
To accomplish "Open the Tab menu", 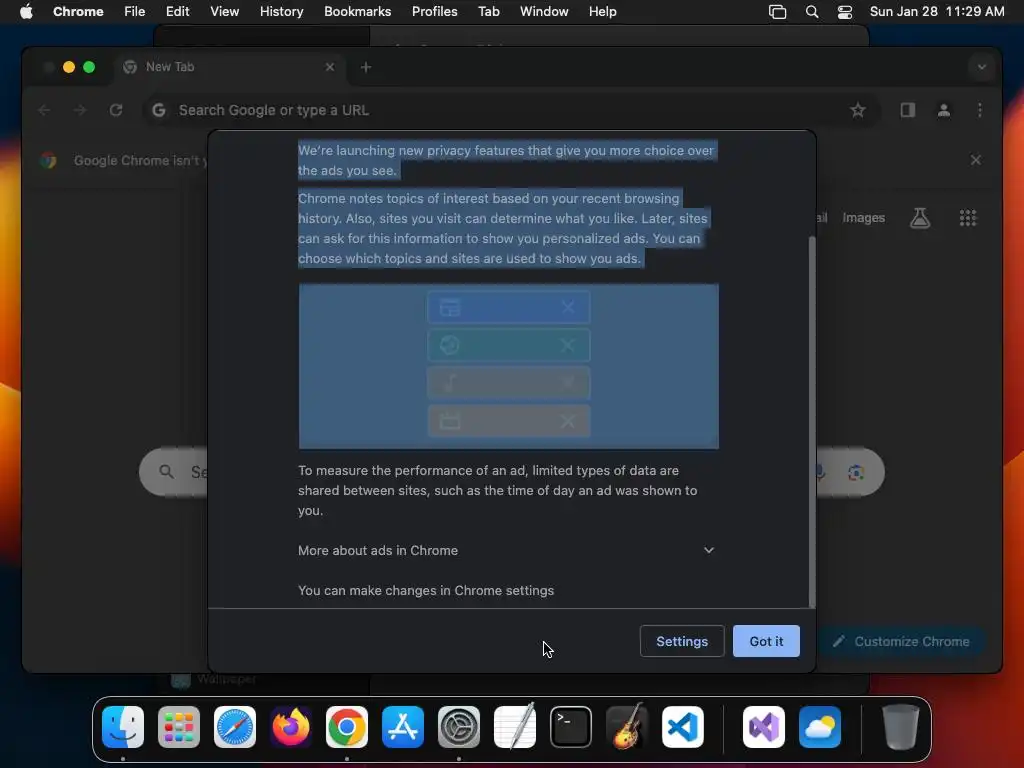I will (x=488, y=12).
